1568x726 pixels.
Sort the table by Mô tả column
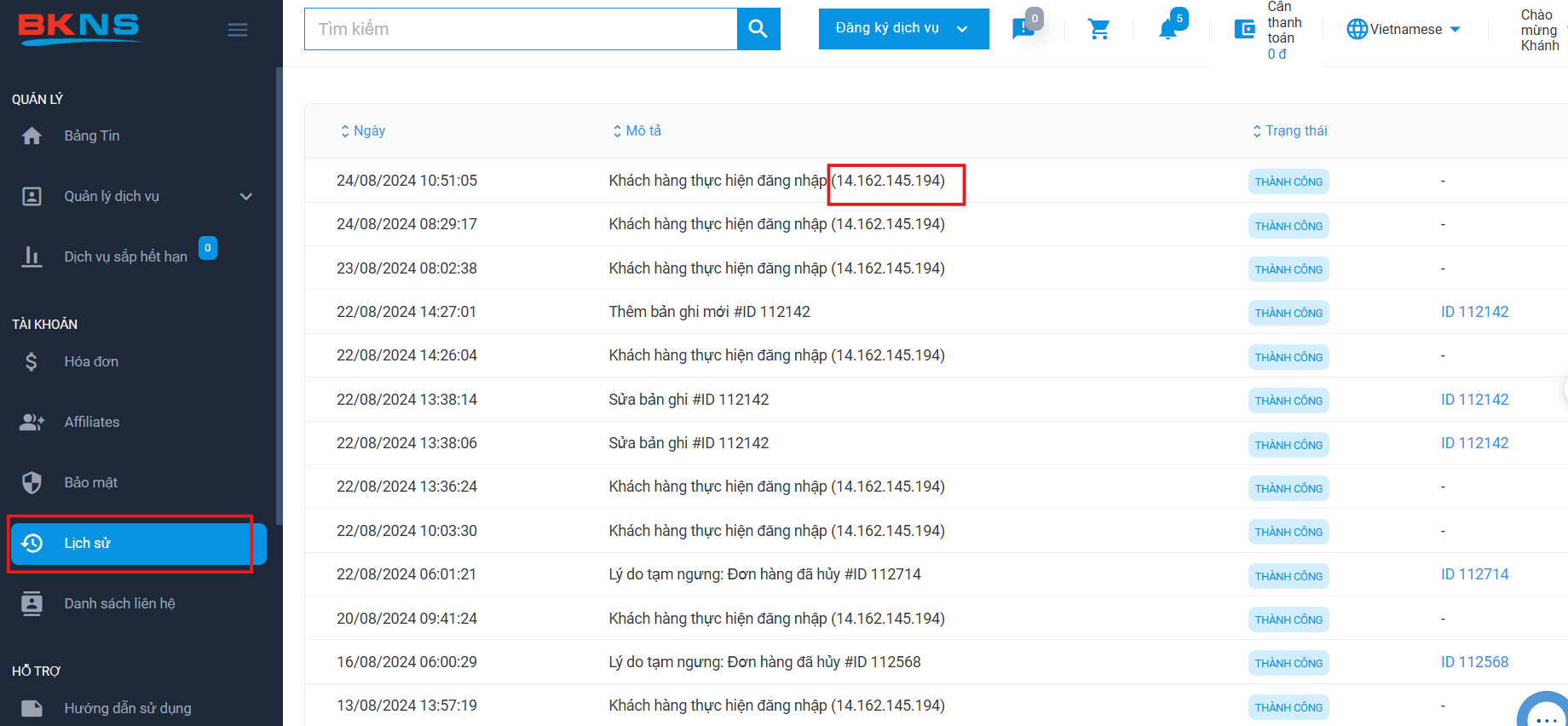(637, 130)
